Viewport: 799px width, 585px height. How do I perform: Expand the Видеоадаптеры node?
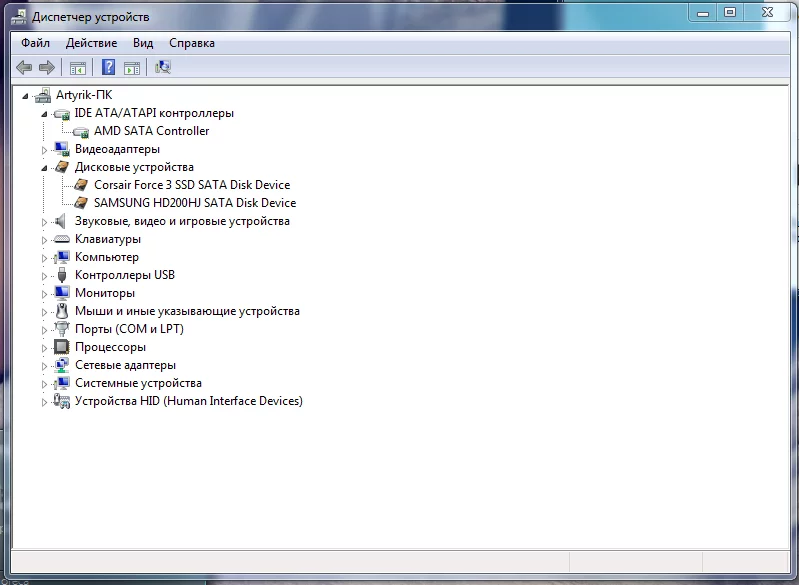click(44, 150)
